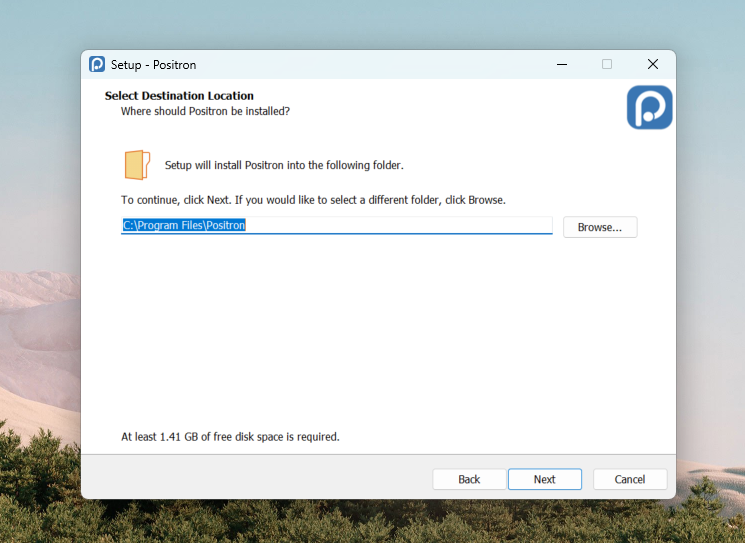The width and height of the screenshot is (745, 543).
Task: Click the grey footer bar left of Back
Action: coord(250,478)
